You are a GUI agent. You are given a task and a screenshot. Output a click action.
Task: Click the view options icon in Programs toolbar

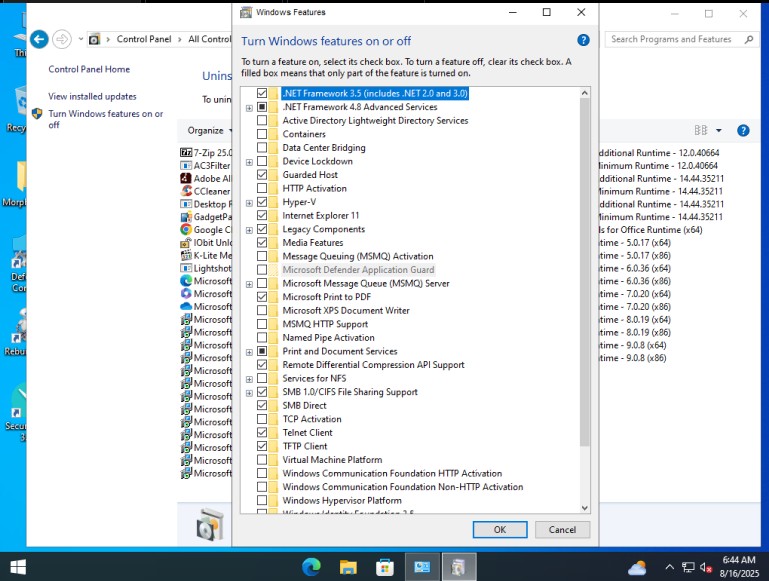[x=701, y=130]
